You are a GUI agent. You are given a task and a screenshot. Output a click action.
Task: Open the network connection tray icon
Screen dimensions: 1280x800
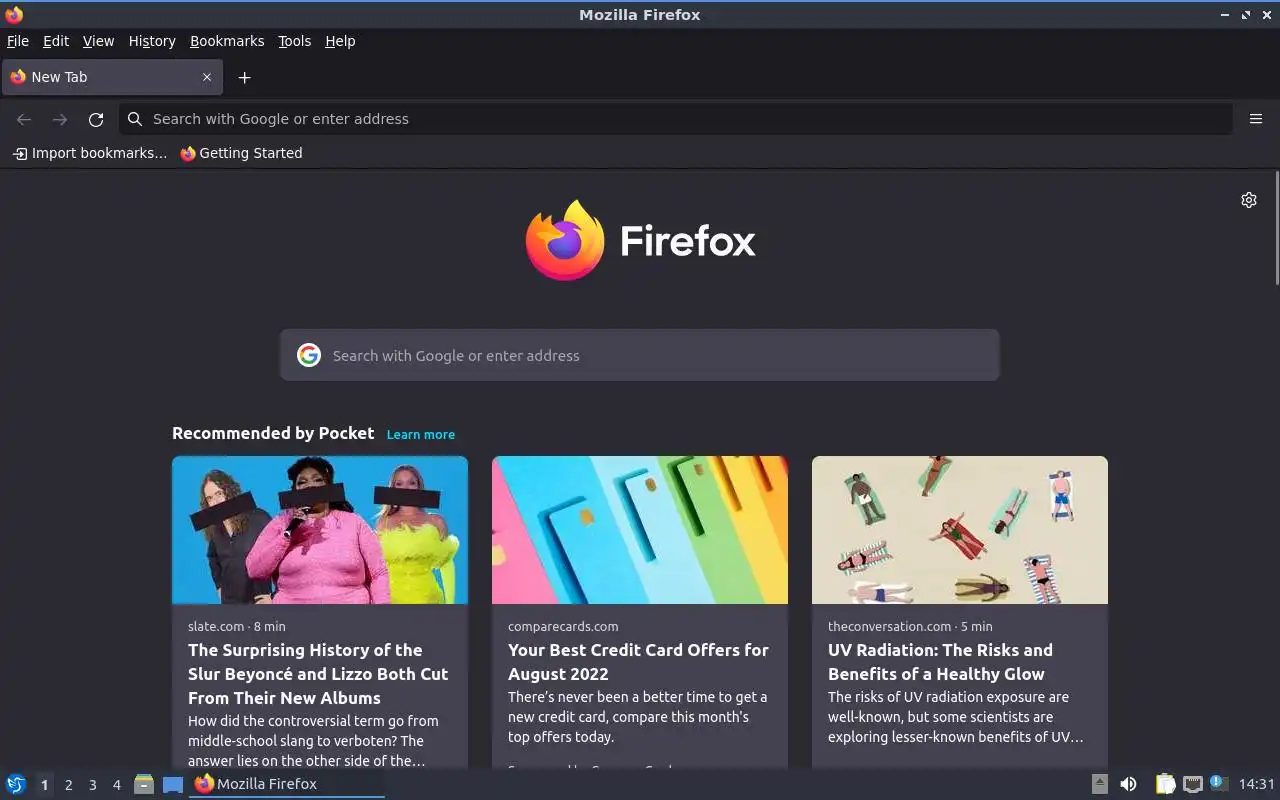[x=1192, y=784]
